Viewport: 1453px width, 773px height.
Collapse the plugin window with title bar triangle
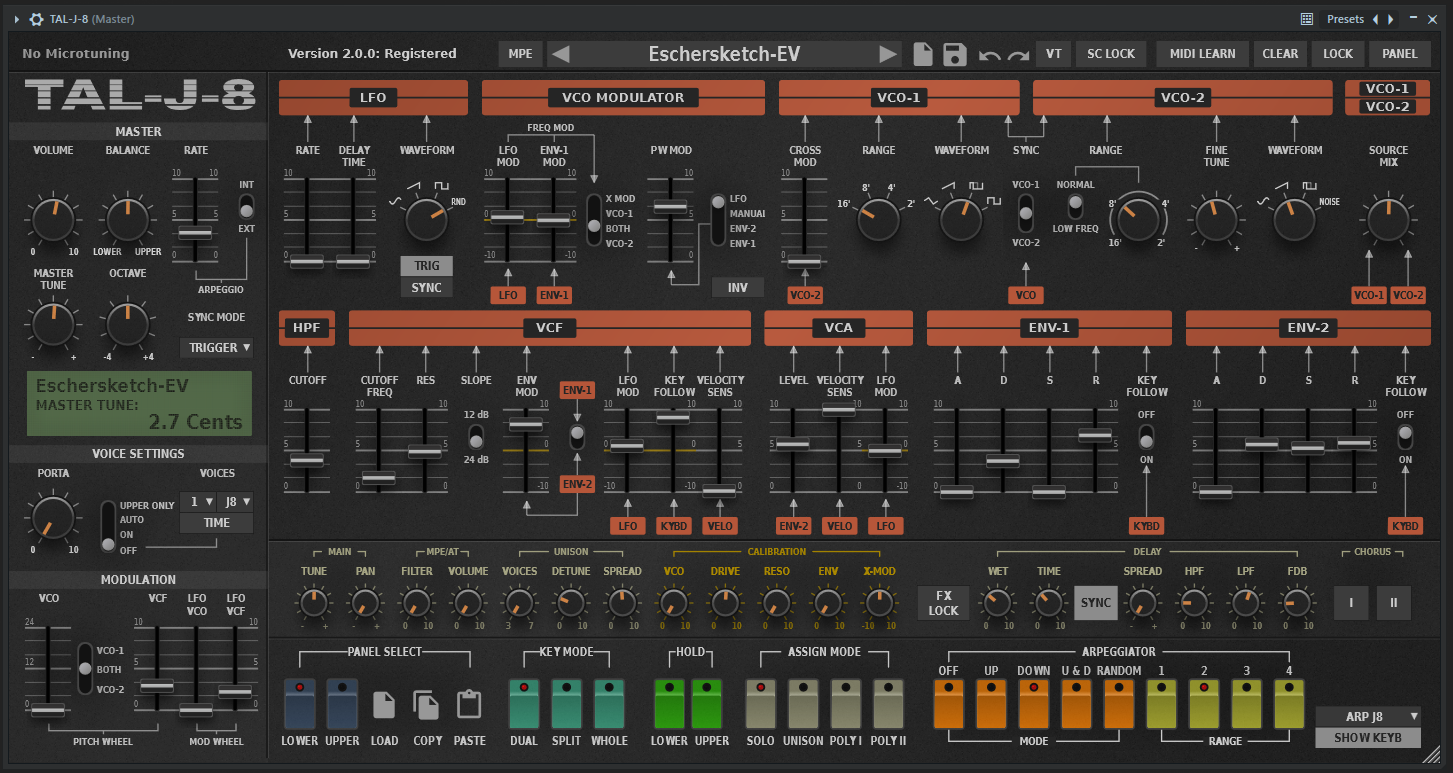[x=17, y=19]
